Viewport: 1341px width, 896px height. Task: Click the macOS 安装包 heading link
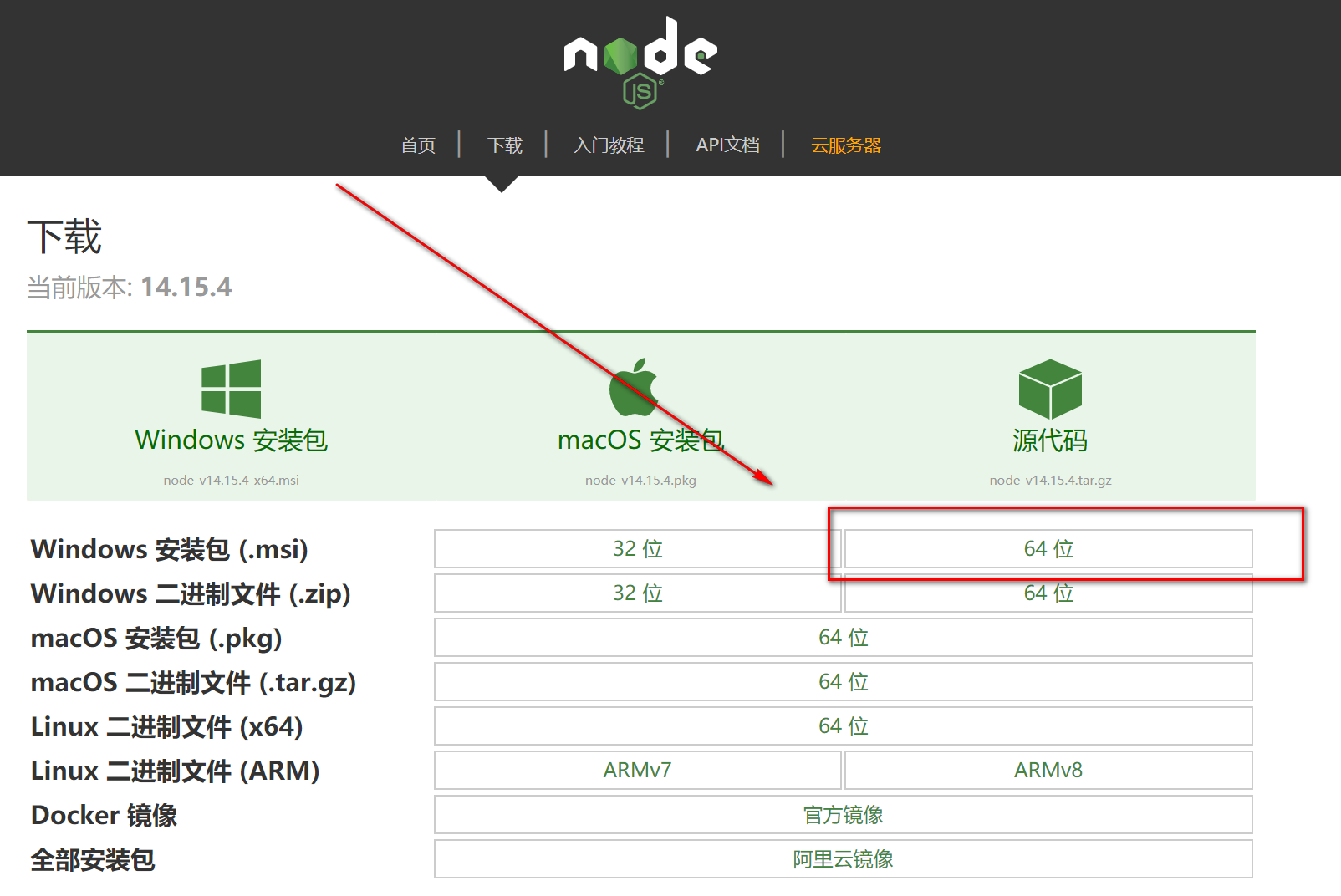point(640,440)
